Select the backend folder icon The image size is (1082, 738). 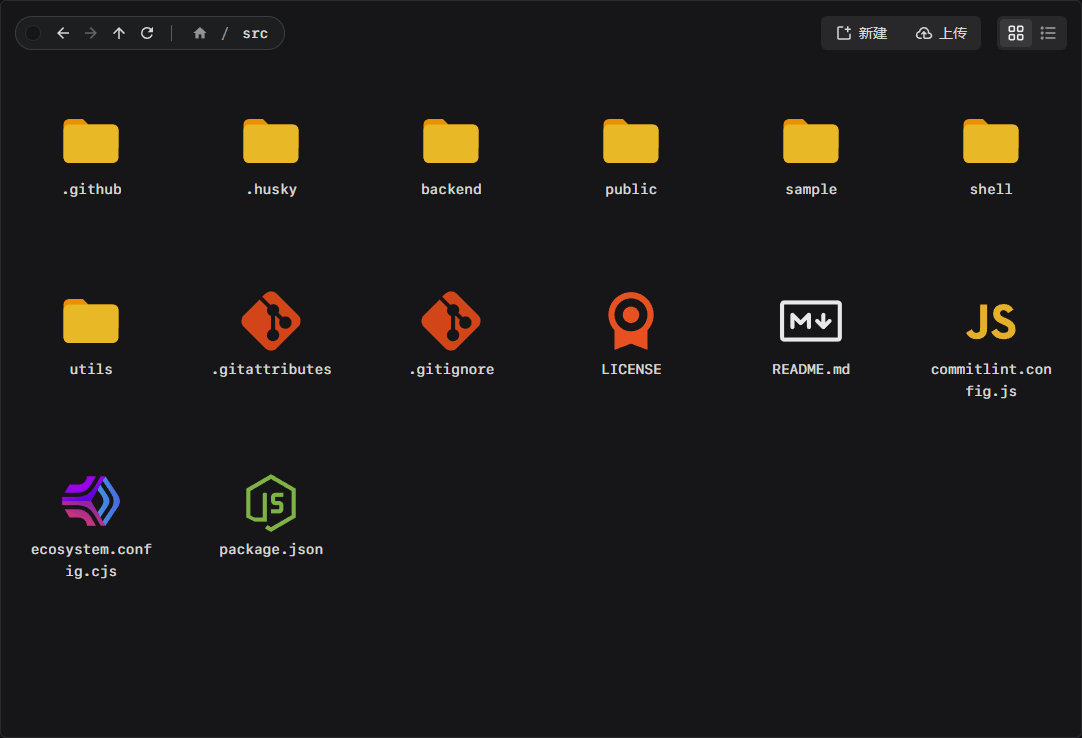[x=451, y=141]
